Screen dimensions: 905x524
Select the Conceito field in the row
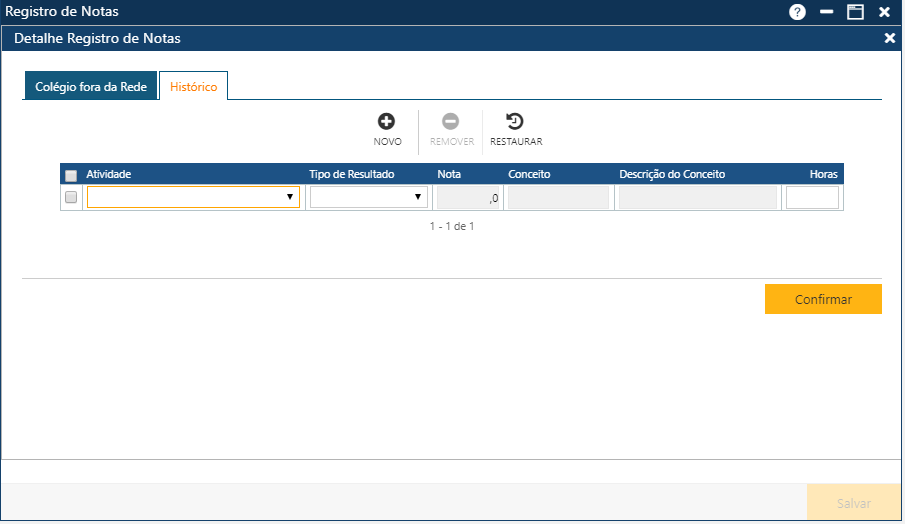[558, 197]
